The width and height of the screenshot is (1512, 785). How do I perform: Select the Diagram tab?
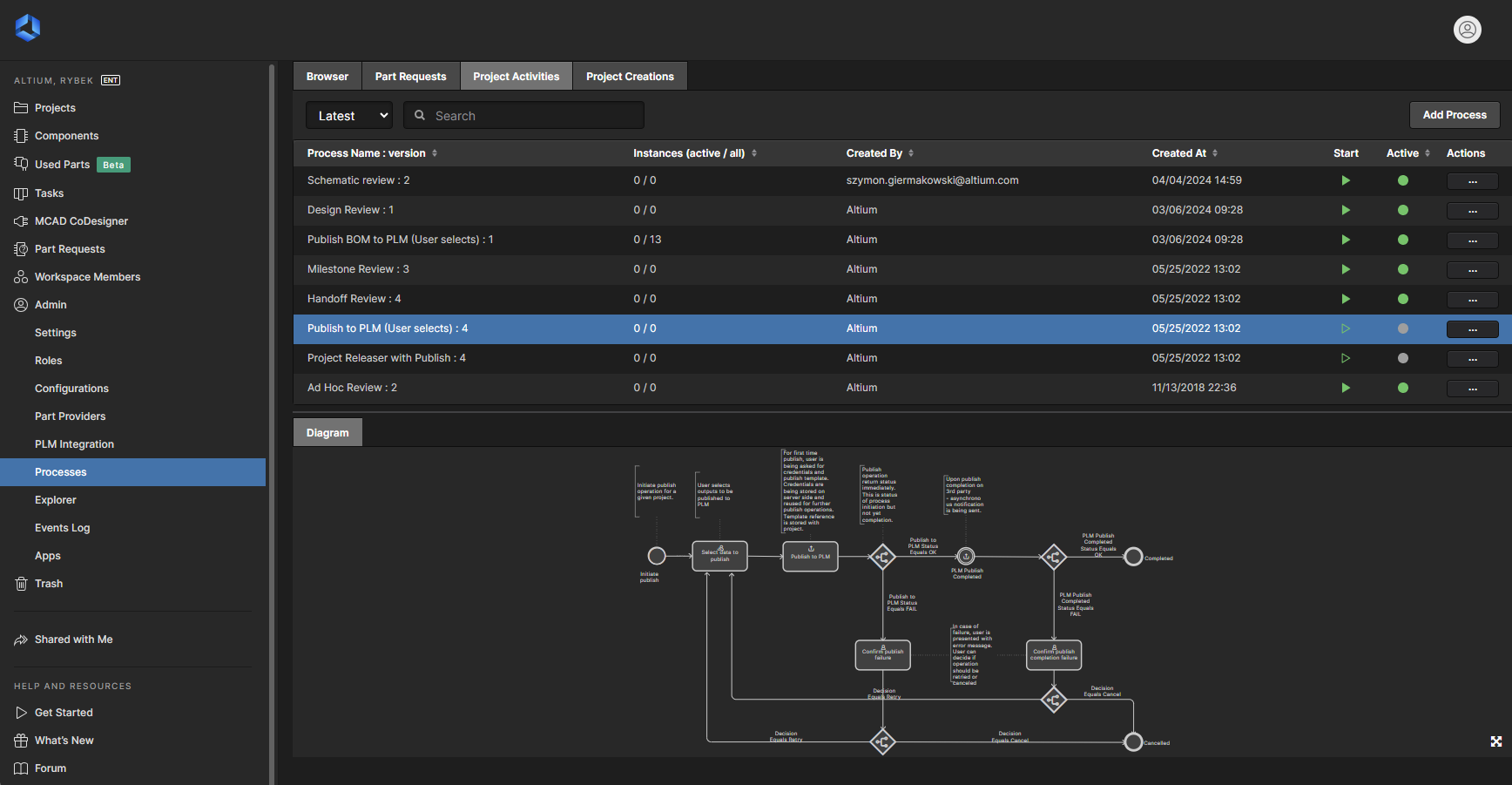point(327,432)
